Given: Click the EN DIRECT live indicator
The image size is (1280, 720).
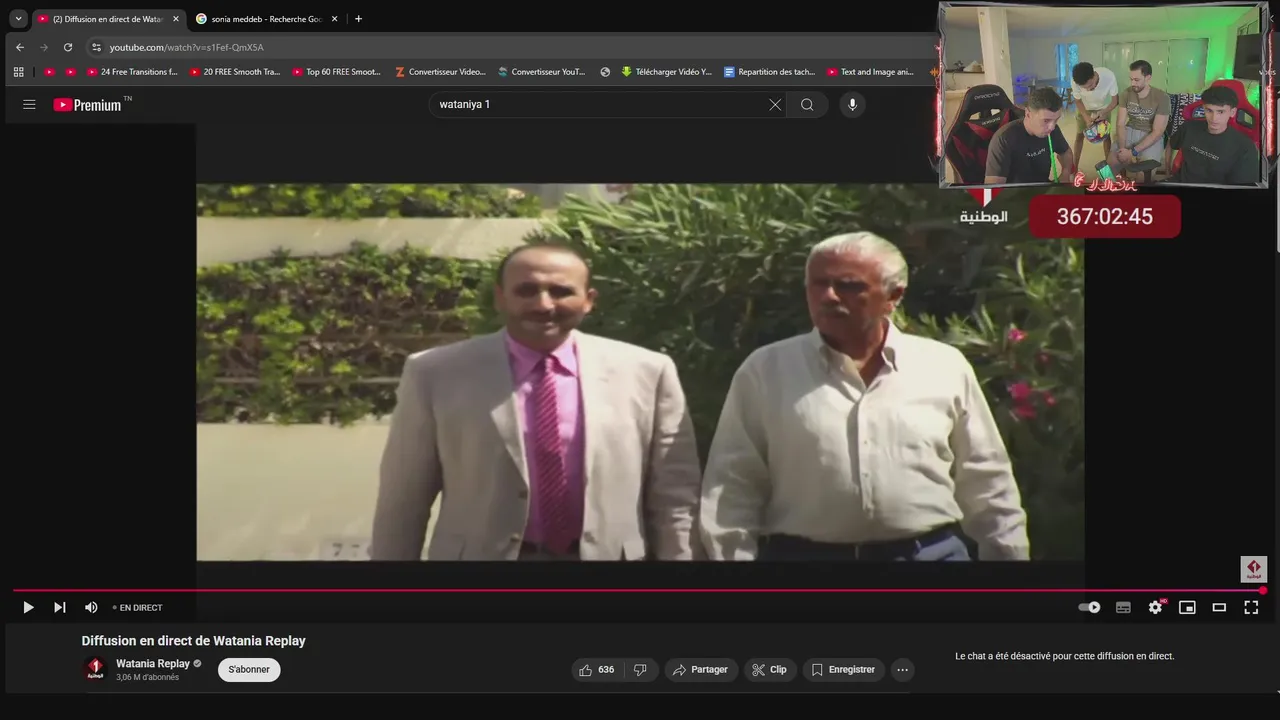Looking at the screenshot, I should 137,607.
